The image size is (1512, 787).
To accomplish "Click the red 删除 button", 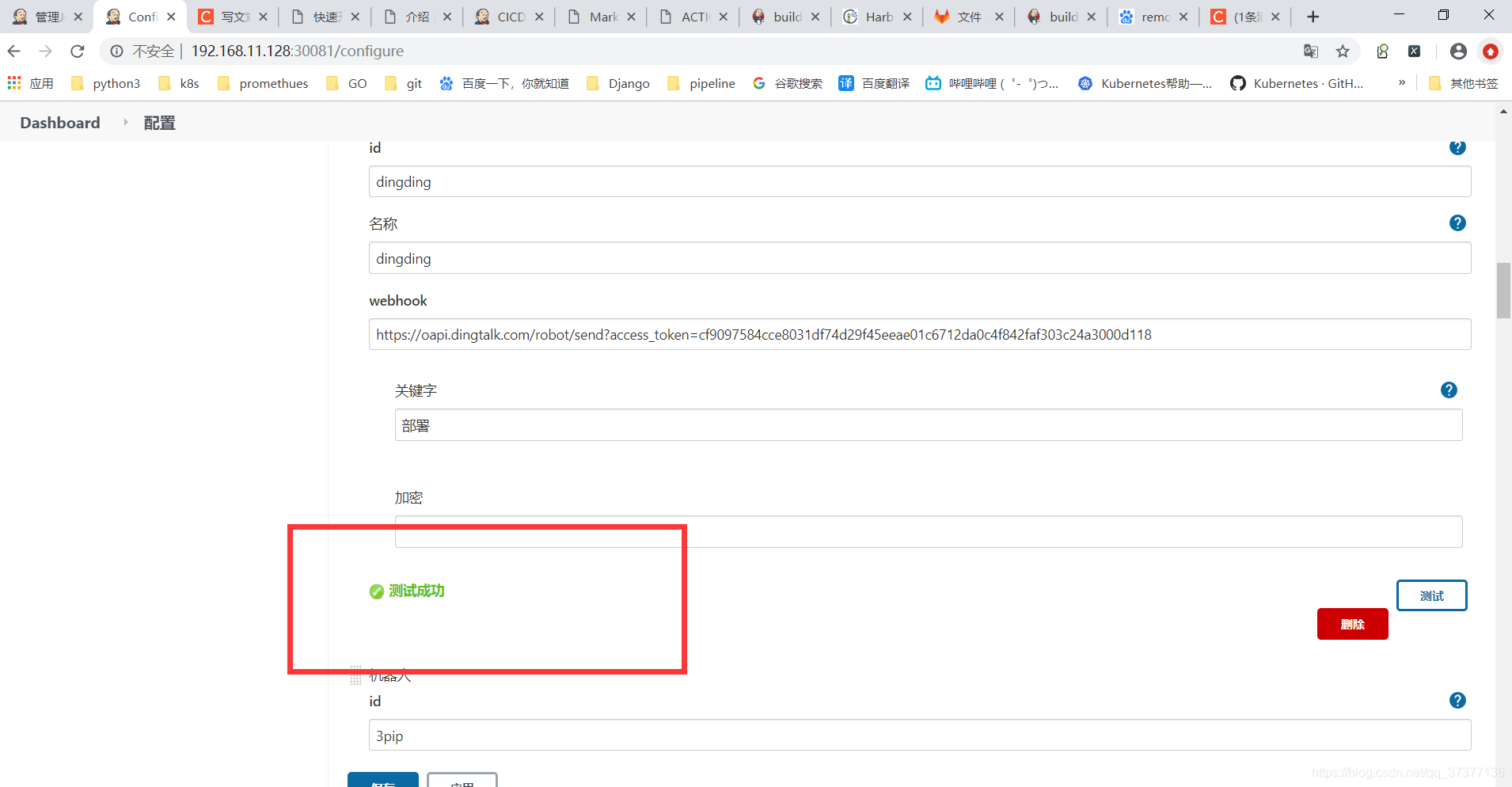I will (1352, 624).
